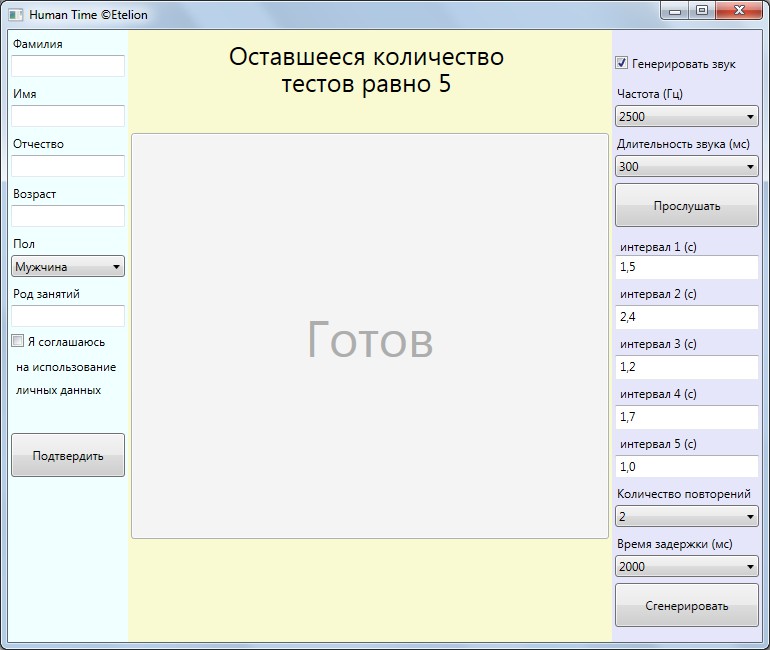Expand the Длительность звука (мс) combo box
The width and height of the screenshot is (770, 650).
coord(687,167)
